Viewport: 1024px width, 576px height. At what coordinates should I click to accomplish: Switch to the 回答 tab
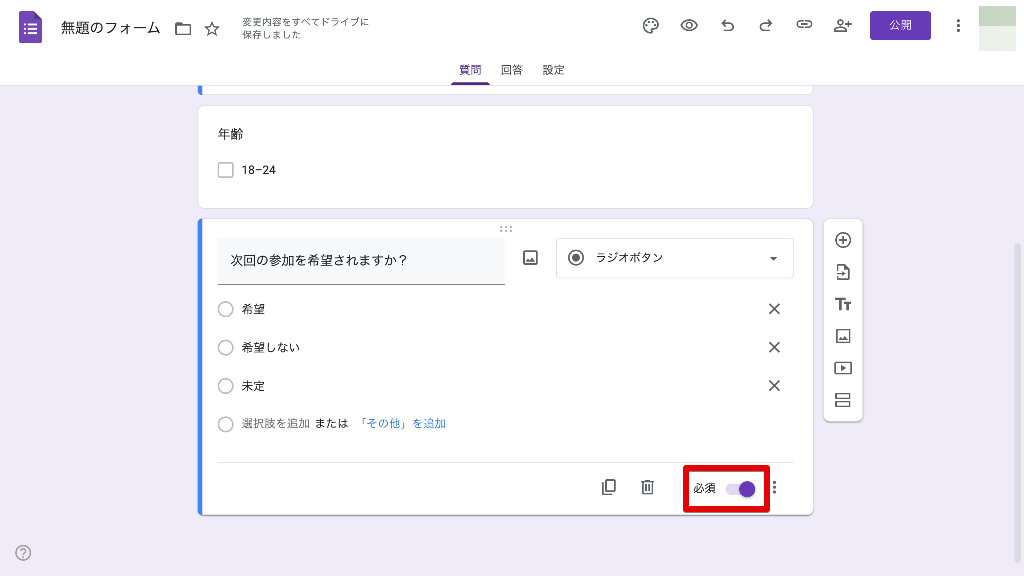[x=512, y=70]
